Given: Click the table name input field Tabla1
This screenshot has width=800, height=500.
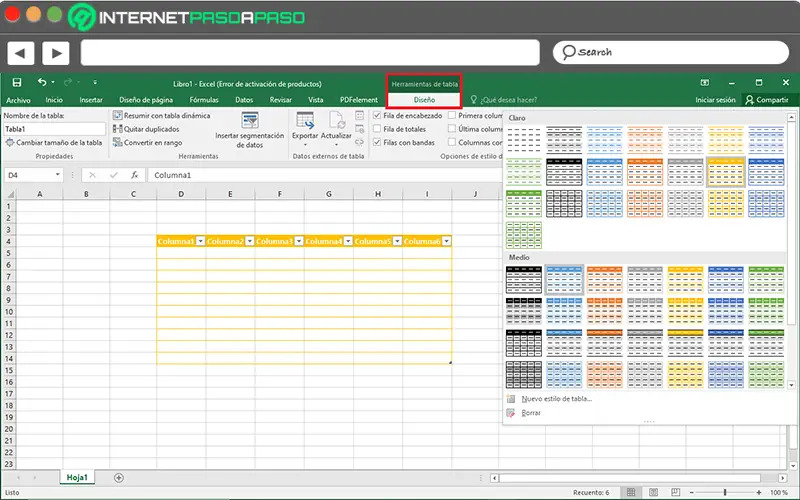Looking at the screenshot, I should coord(54,129).
